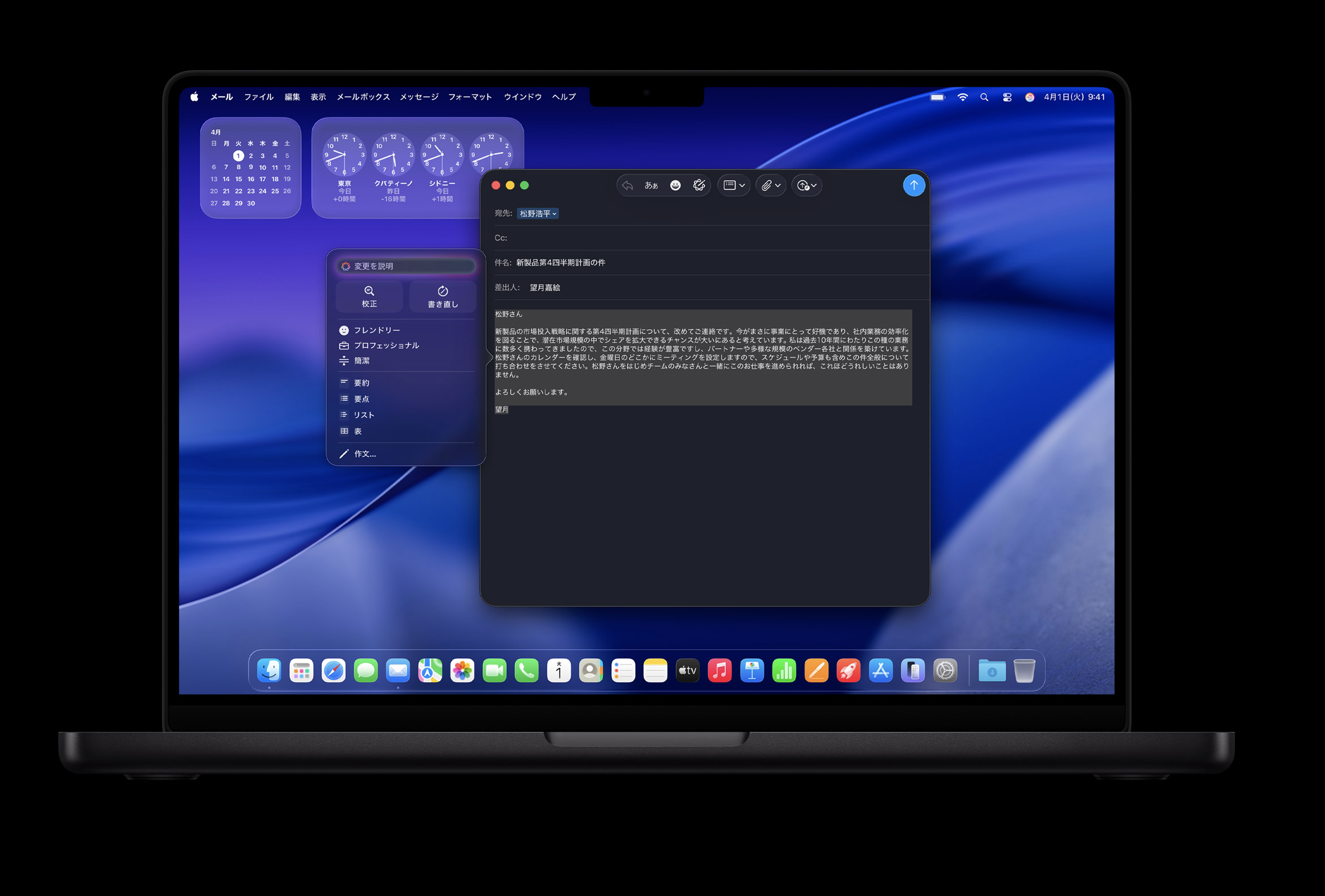Open Notes from the Dock
This screenshot has height=896, width=1325.
656,670
